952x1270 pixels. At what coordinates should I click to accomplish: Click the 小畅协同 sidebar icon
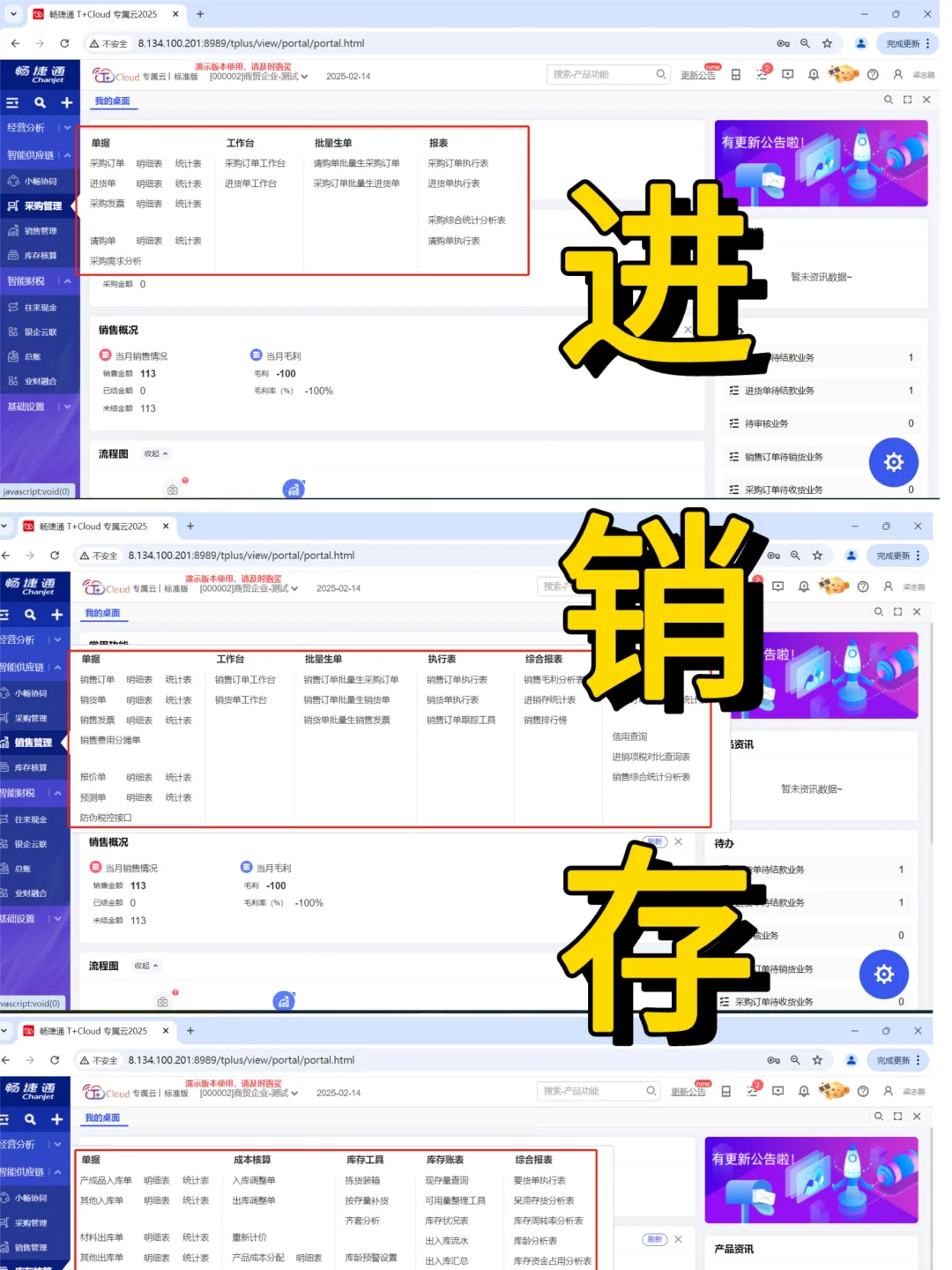pyautogui.click(x=40, y=181)
